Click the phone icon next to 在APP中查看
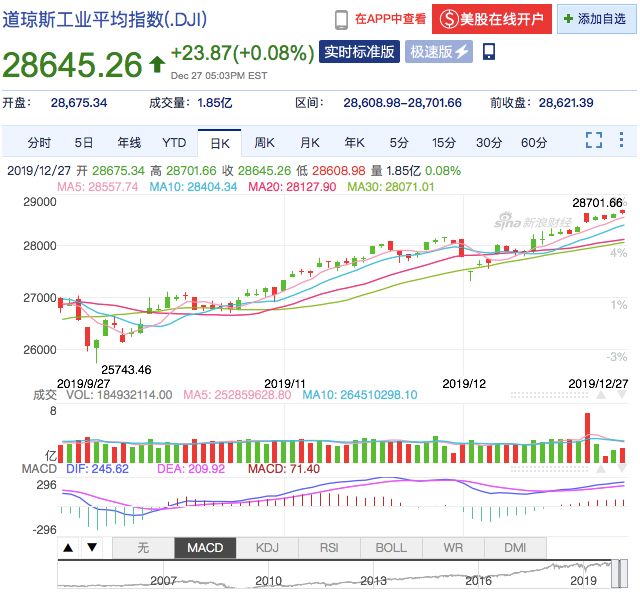 coord(341,18)
